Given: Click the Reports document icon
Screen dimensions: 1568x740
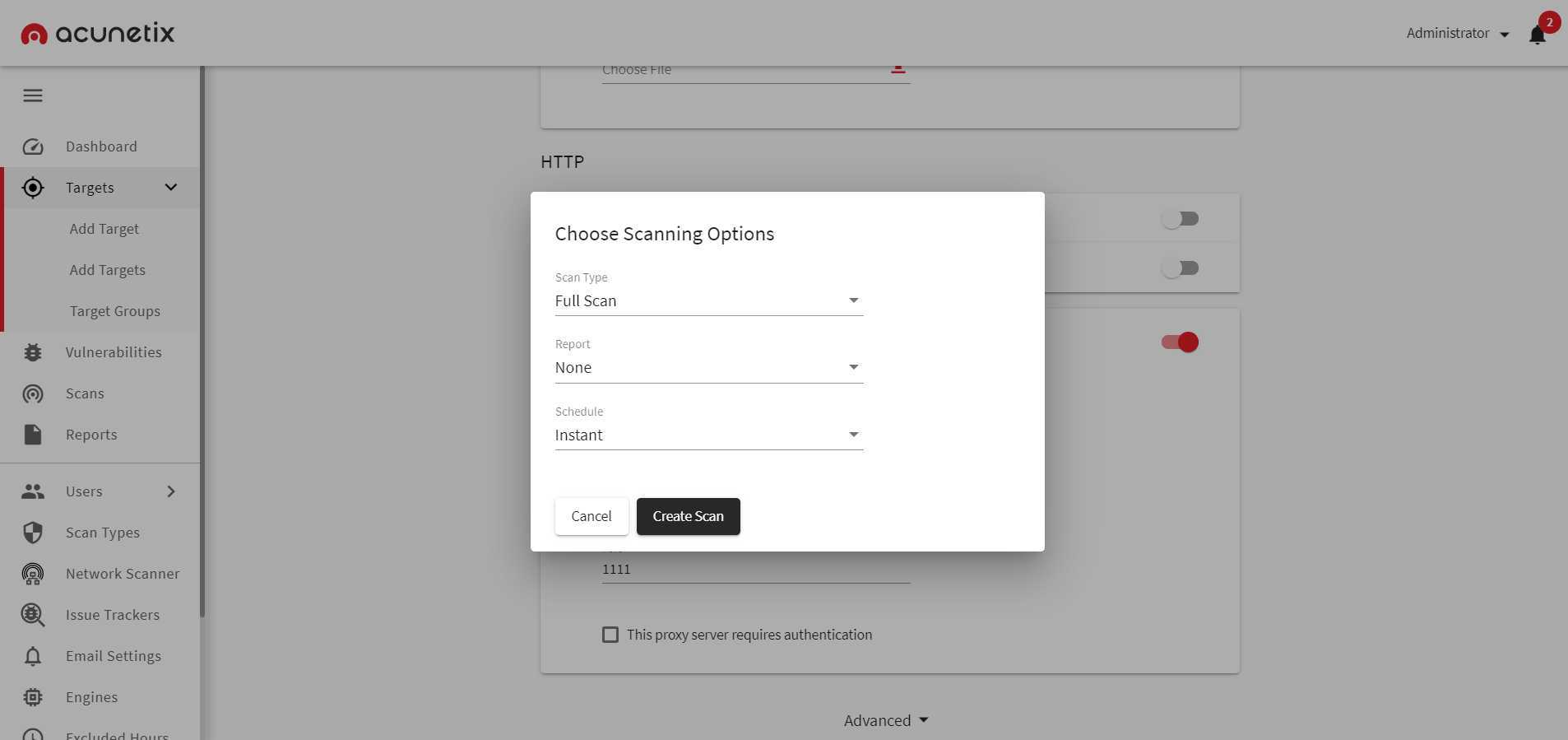Looking at the screenshot, I should [x=33, y=435].
